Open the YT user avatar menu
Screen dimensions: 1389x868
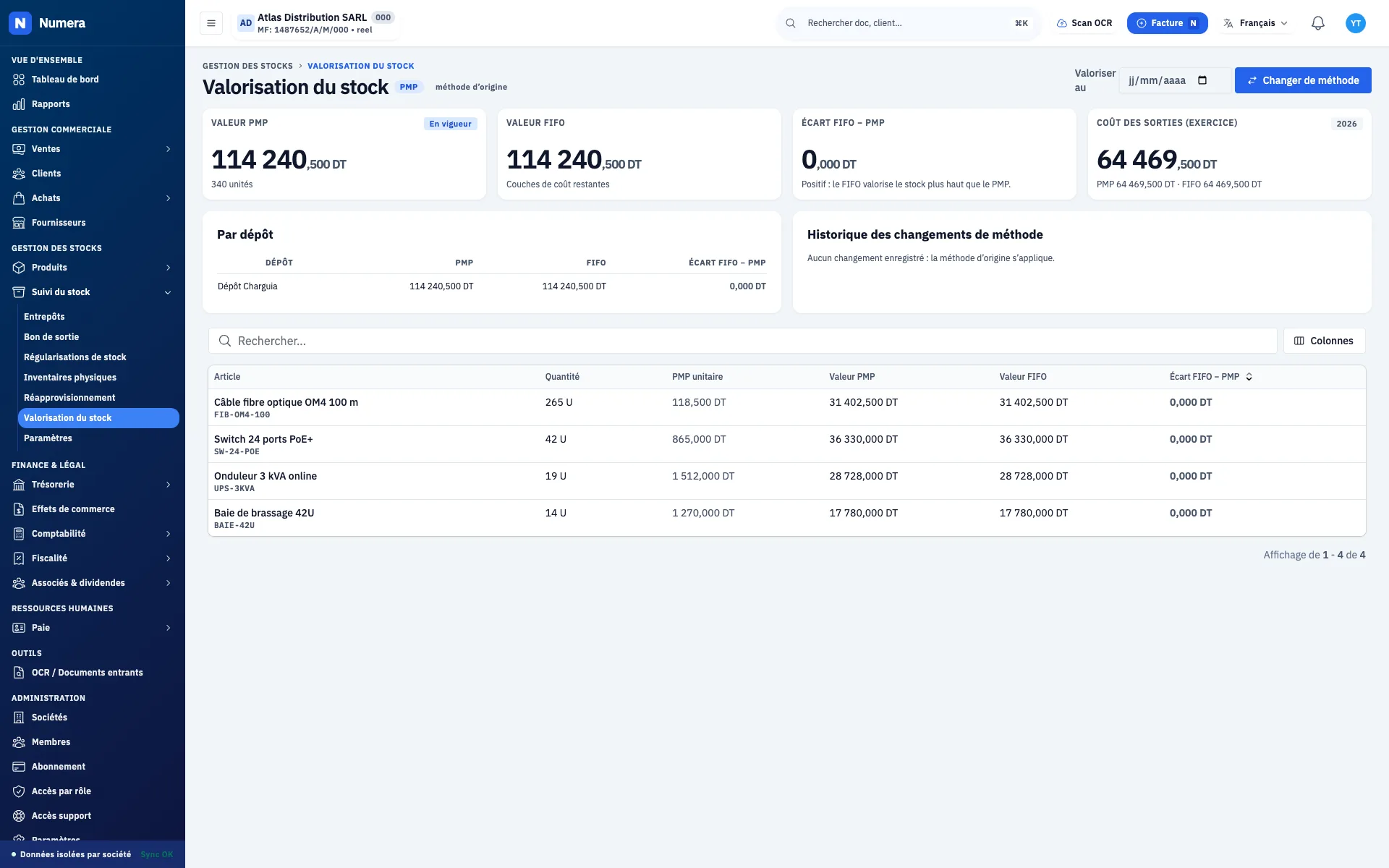pyautogui.click(x=1356, y=23)
